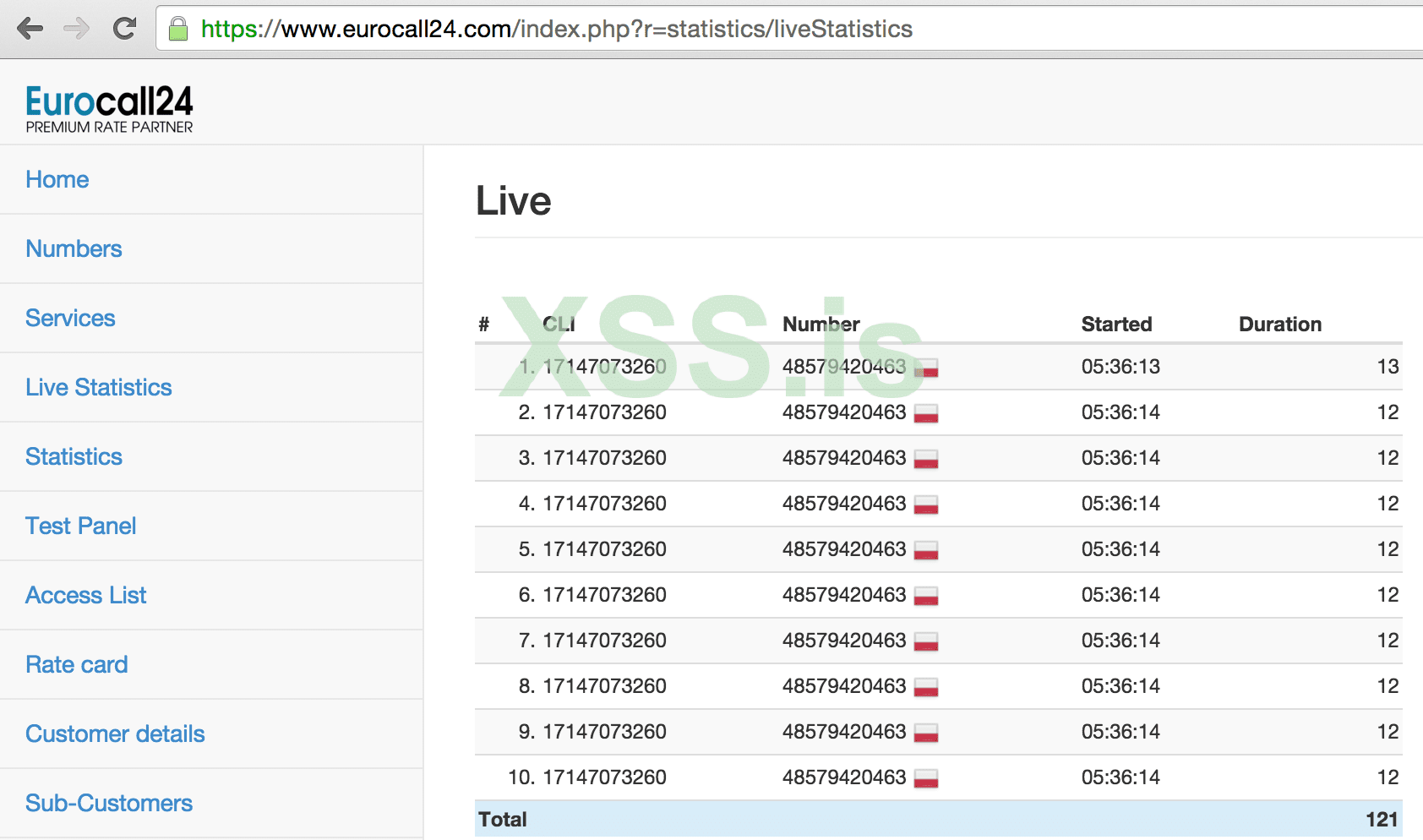Click the browser forward arrow
This screenshot has width=1423, height=840.
point(77,29)
